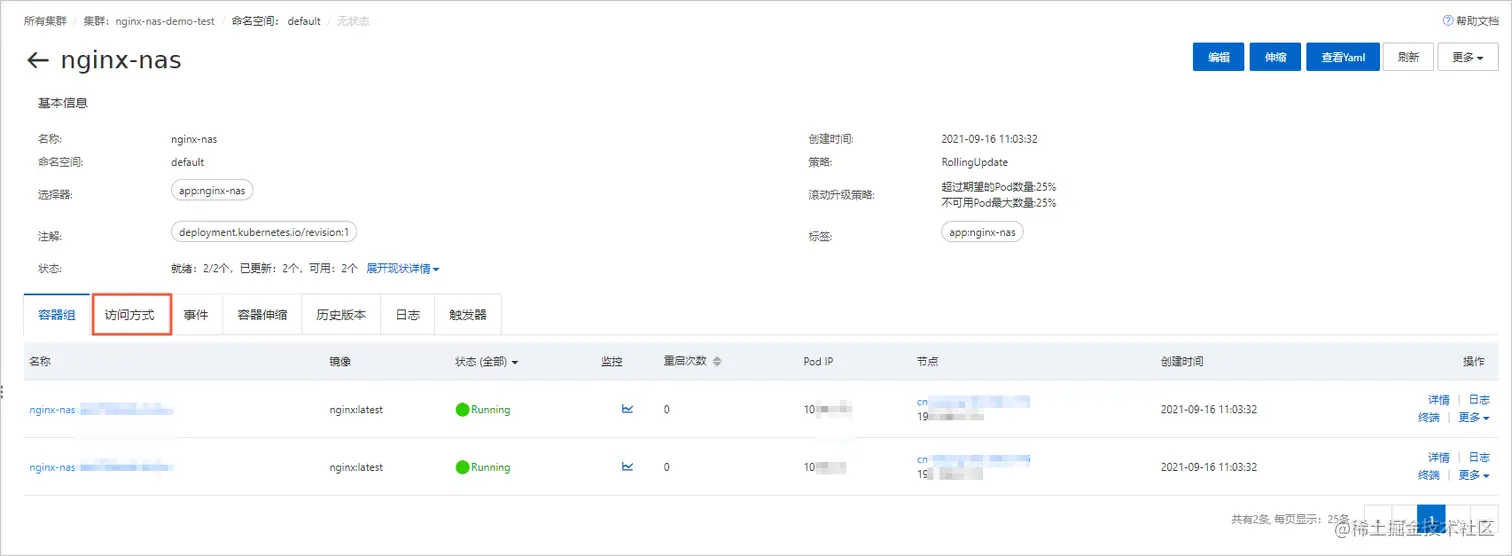The image size is (1512, 556).
Task: Click 日志 for the second pod
Action: (x=1479, y=457)
